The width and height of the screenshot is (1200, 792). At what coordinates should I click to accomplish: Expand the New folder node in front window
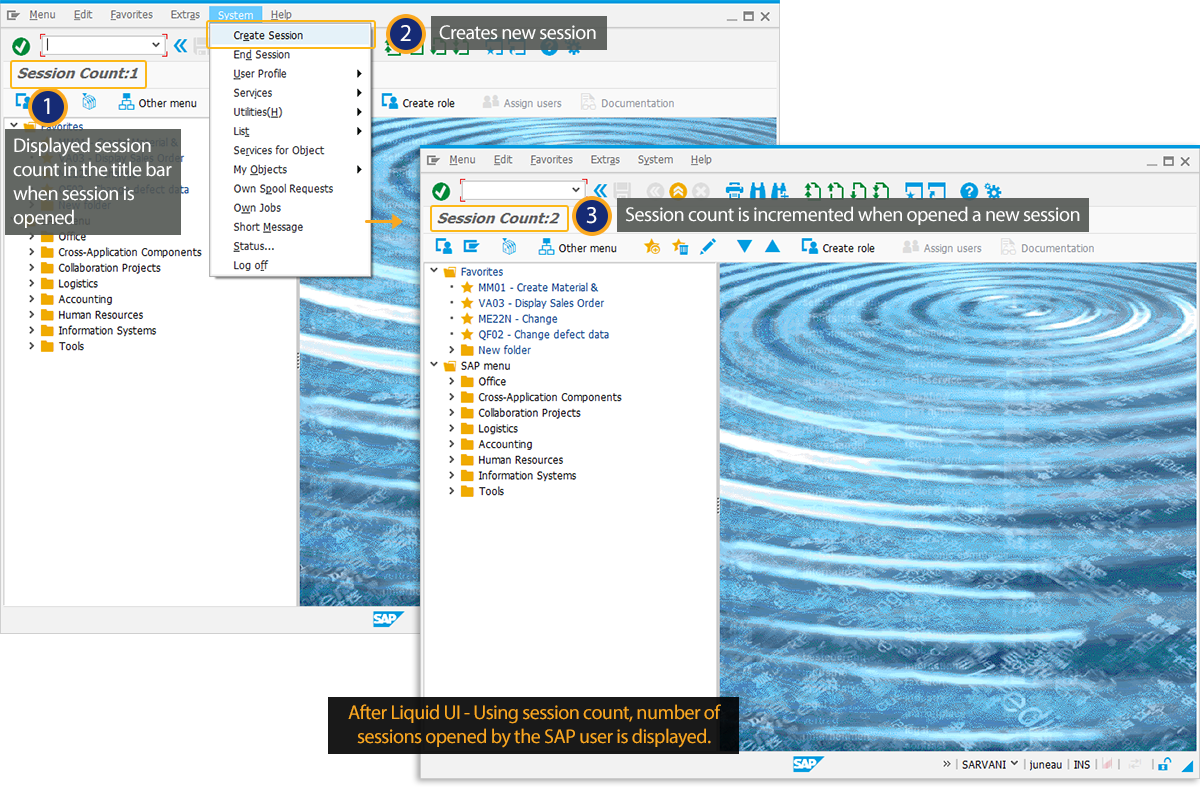point(451,350)
